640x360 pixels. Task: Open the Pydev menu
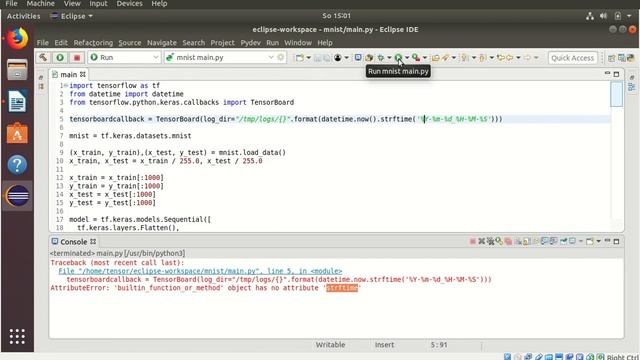(250, 42)
